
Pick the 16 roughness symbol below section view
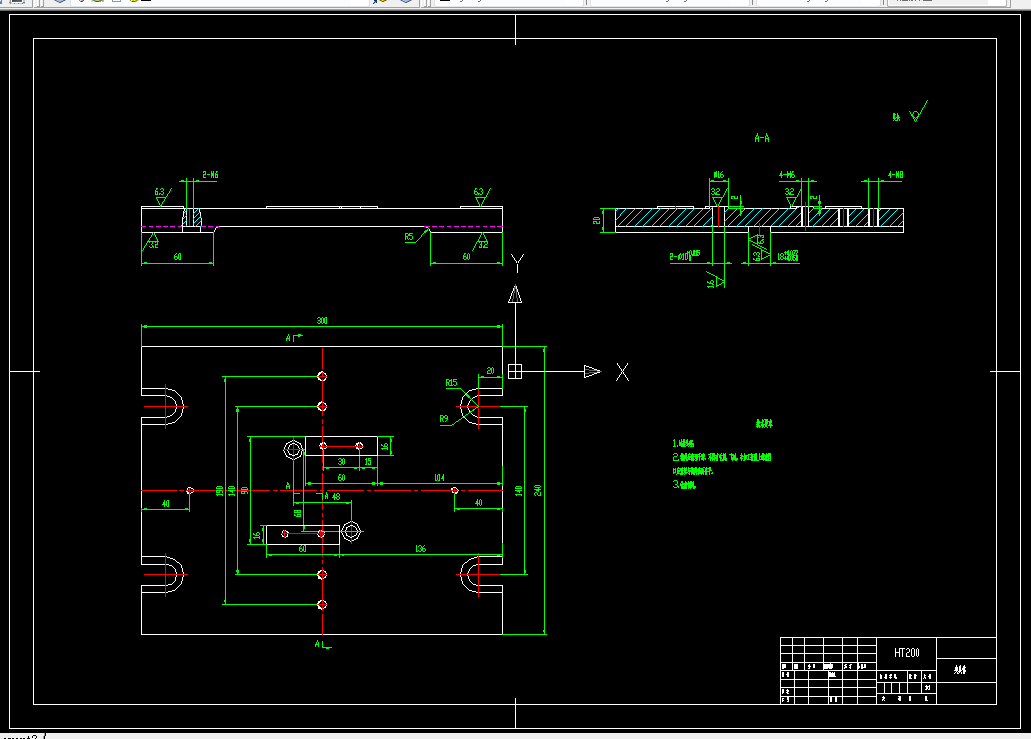tap(715, 280)
